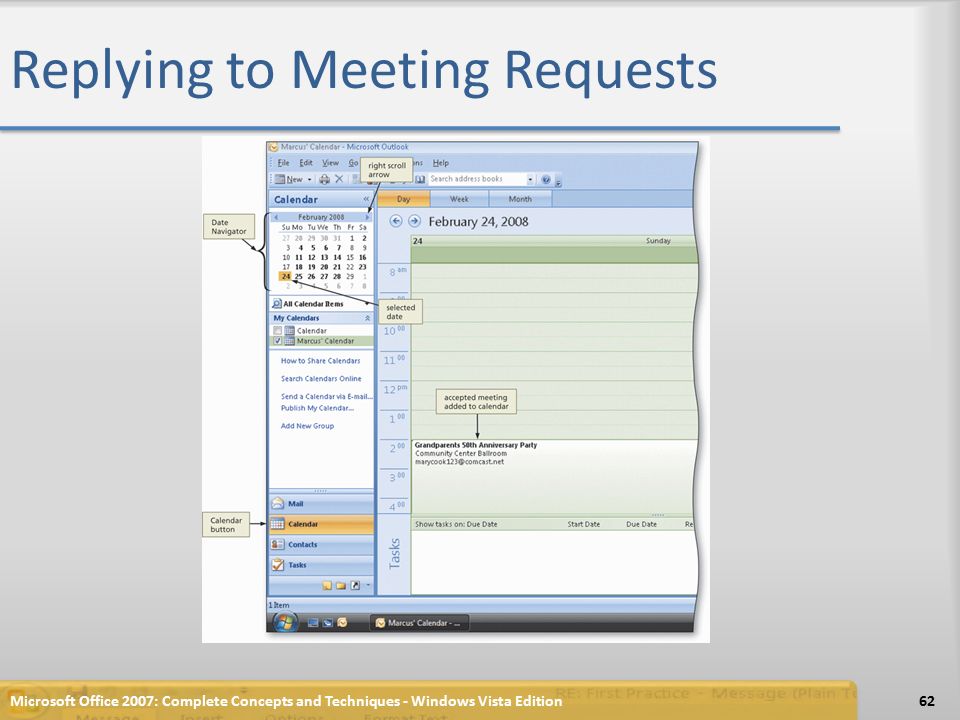Open the navigation pane configure buttons arrow
The height and width of the screenshot is (720, 960).
(368, 585)
